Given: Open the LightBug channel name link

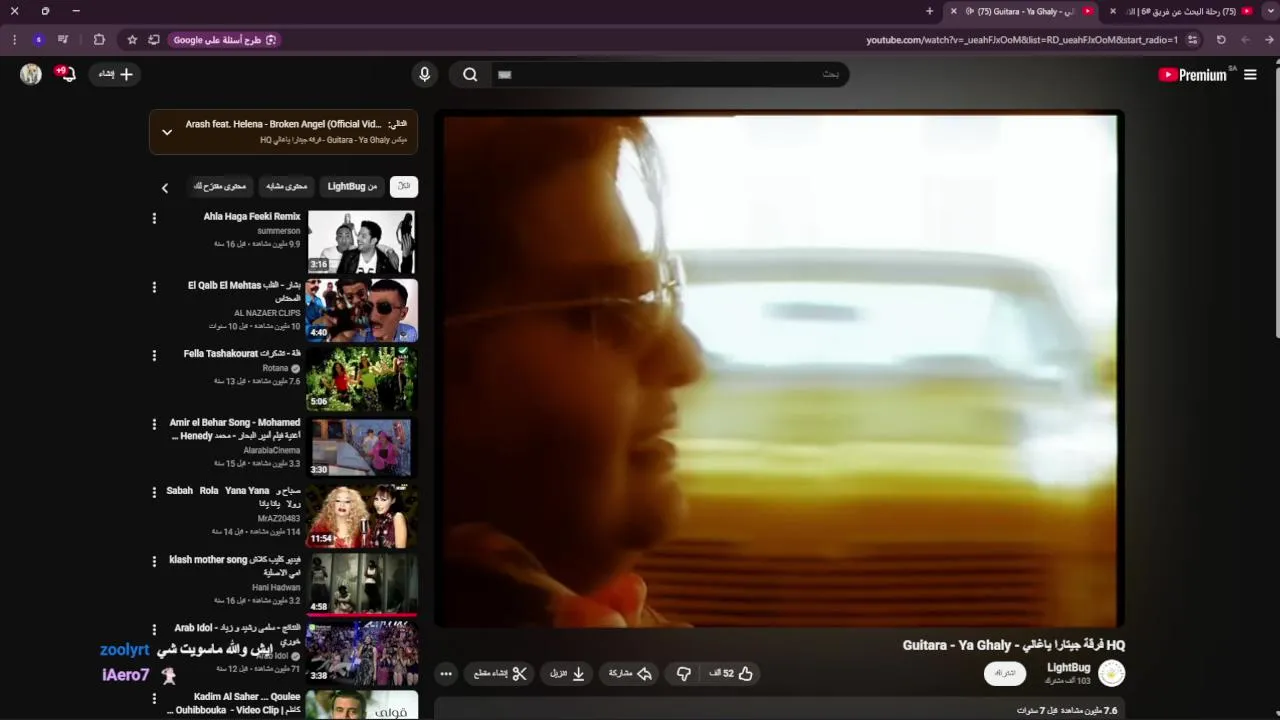Looking at the screenshot, I should (1069, 667).
